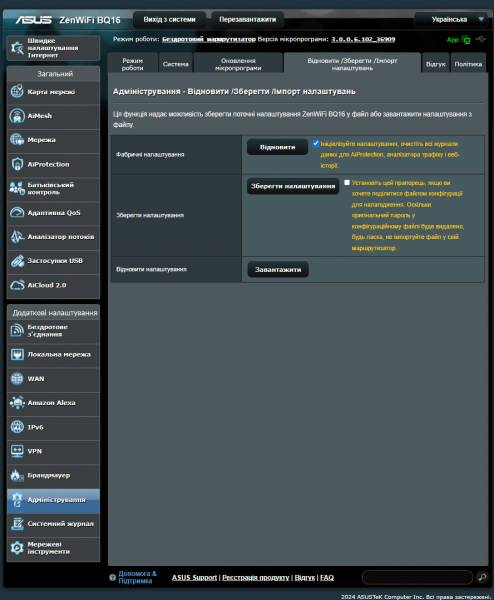Switch to the Відгук tab

click(436, 64)
